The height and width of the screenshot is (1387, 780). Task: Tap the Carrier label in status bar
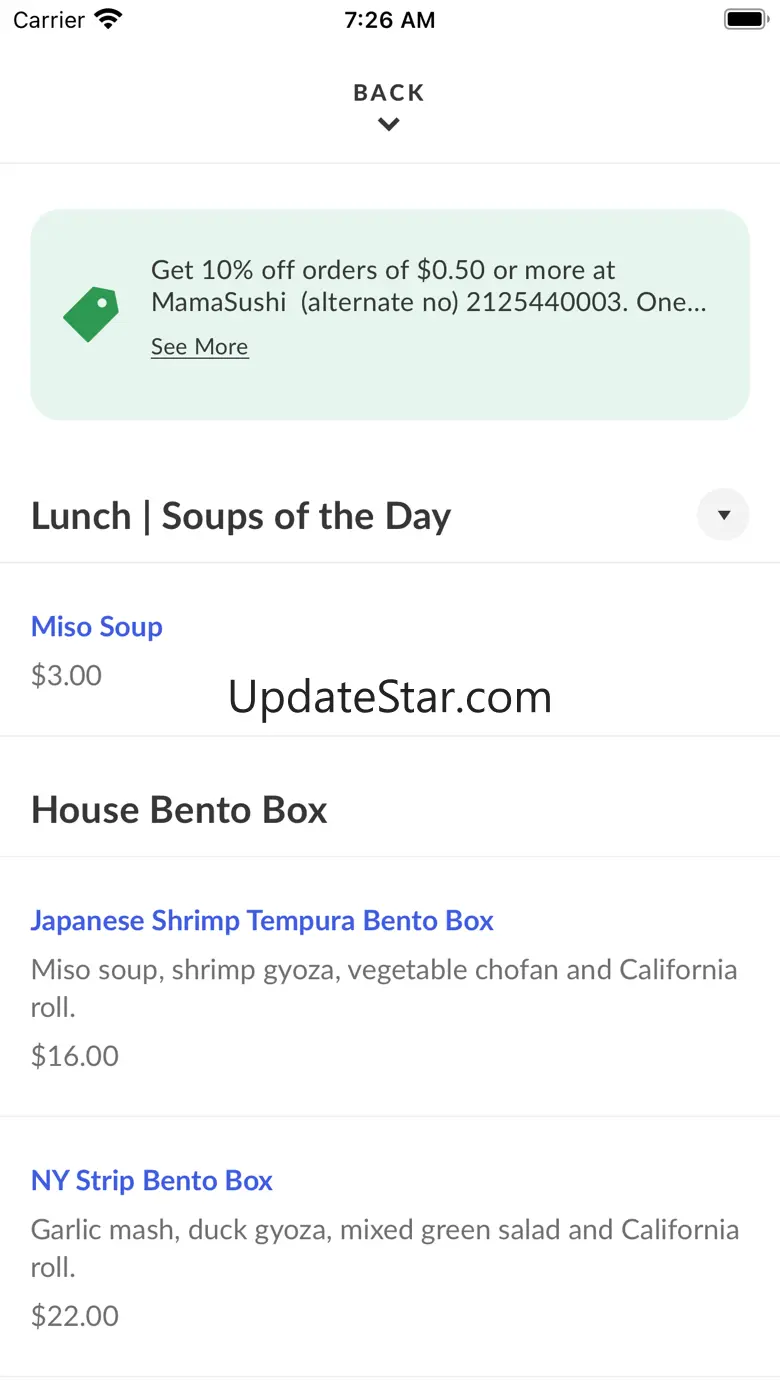tap(48, 20)
